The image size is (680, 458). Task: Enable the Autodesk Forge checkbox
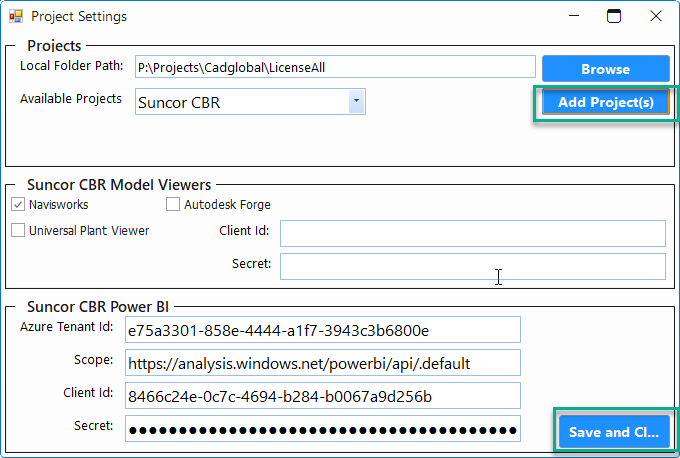click(173, 204)
